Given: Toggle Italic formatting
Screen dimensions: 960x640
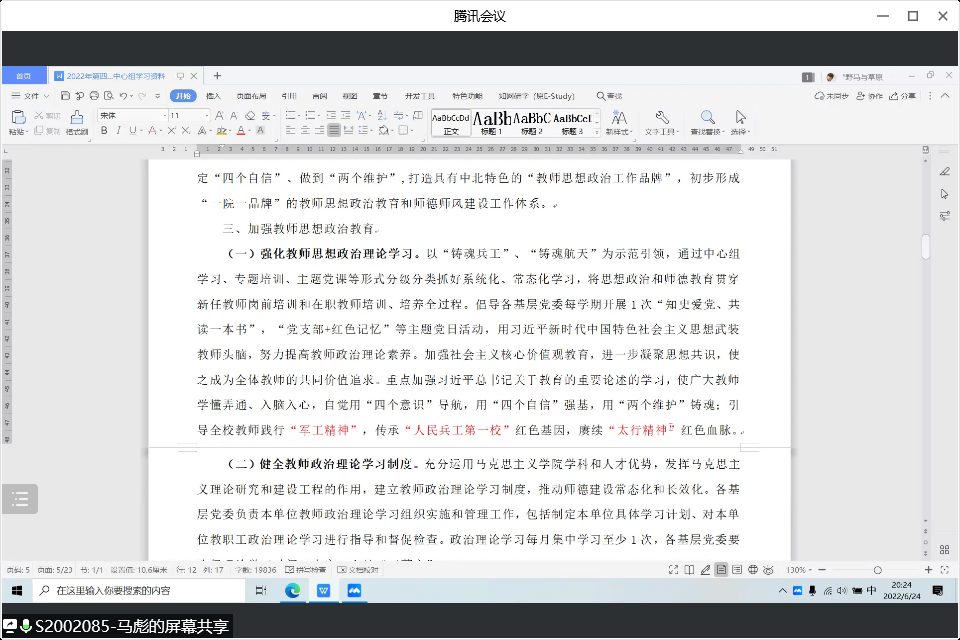Looking at the screenshot, I should (118, 131).
